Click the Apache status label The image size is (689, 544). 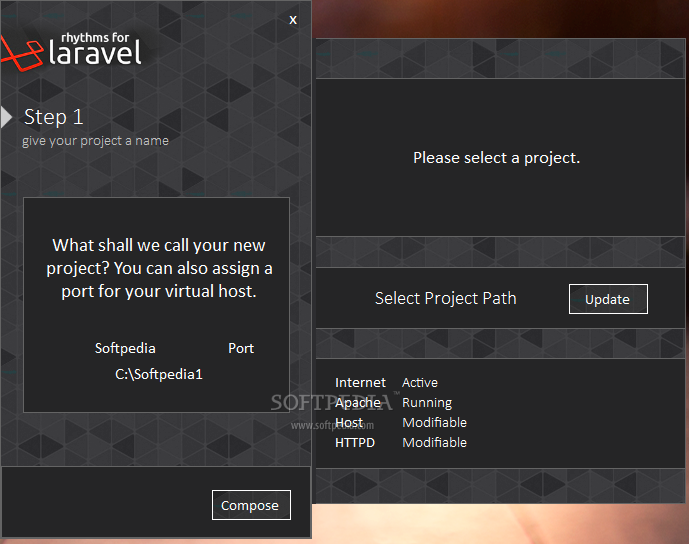click(x=358, y=403)
